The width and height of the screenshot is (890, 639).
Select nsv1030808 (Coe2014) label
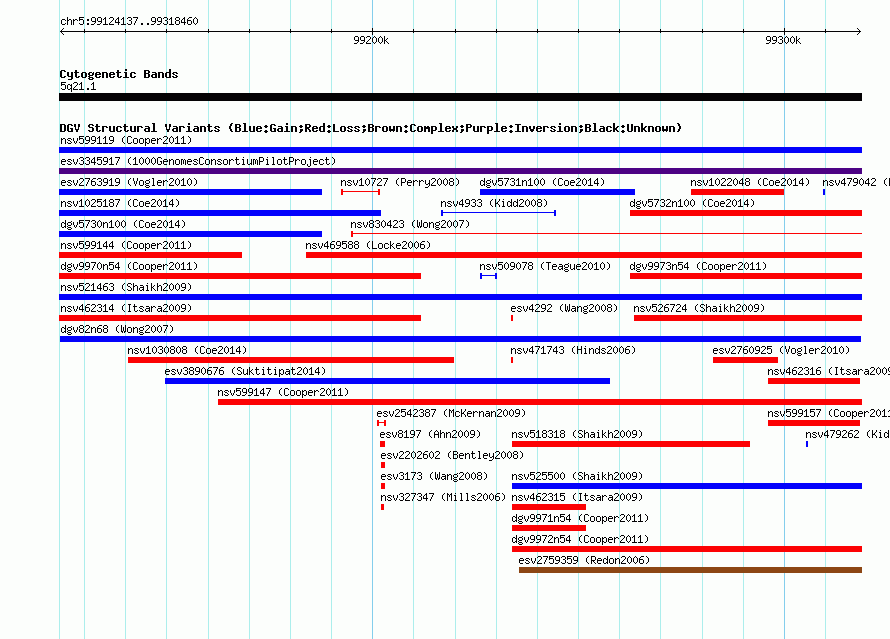[x=187, y=350]
